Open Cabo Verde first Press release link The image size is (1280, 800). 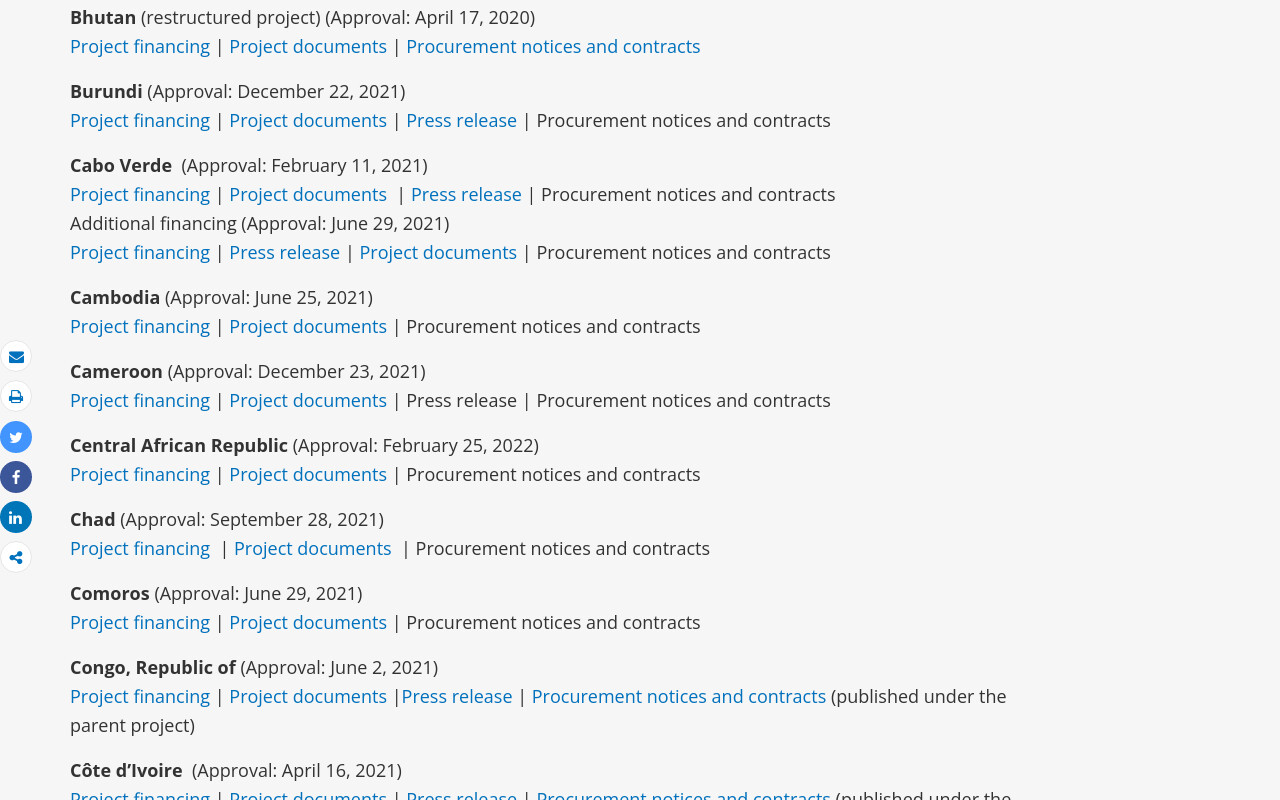[x=466, y=195]
